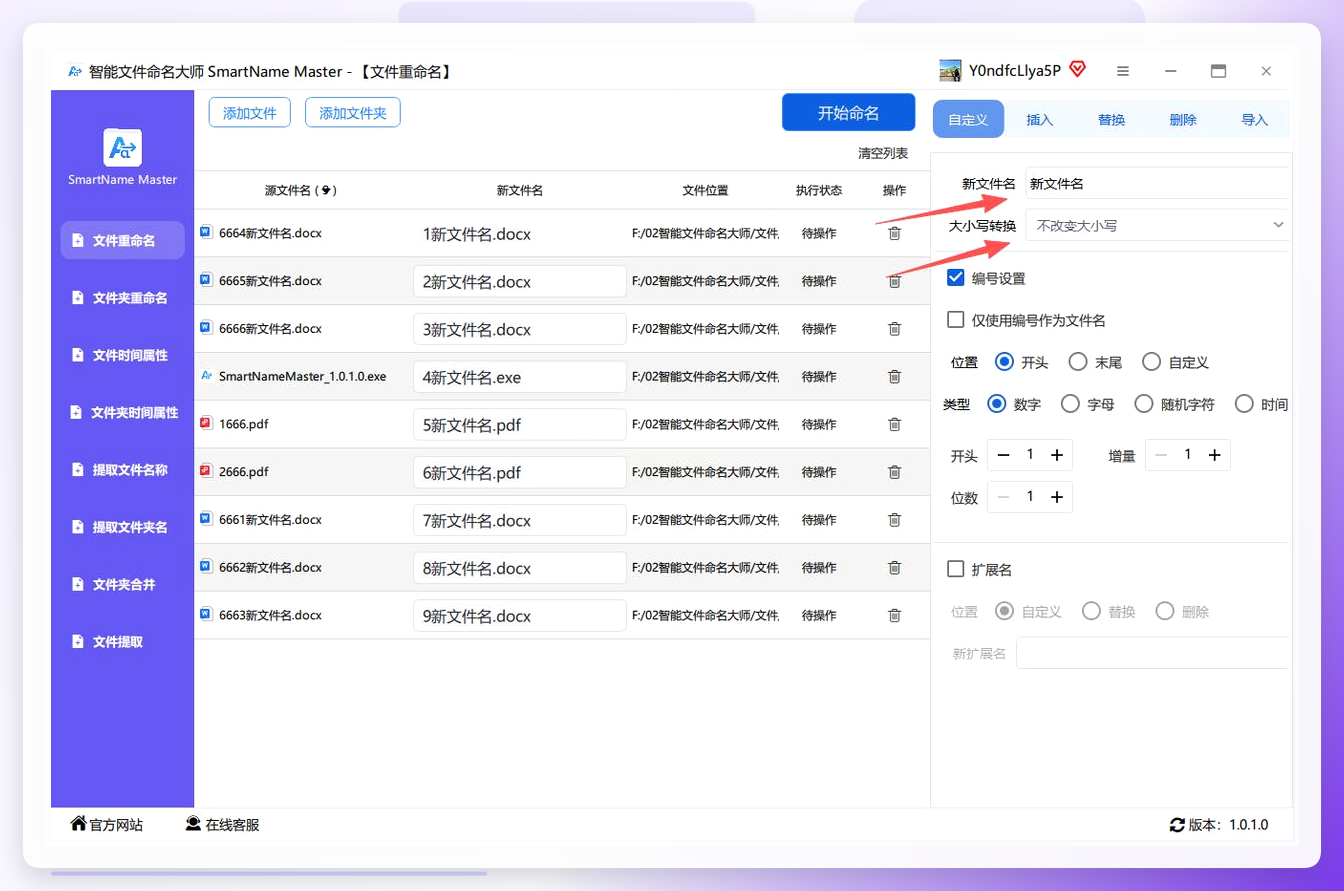The height and width of the screenshot is (891, 1344).
Task: Edit the new name field 5新文件名.pdf
Action: click(x=520, y=424)
